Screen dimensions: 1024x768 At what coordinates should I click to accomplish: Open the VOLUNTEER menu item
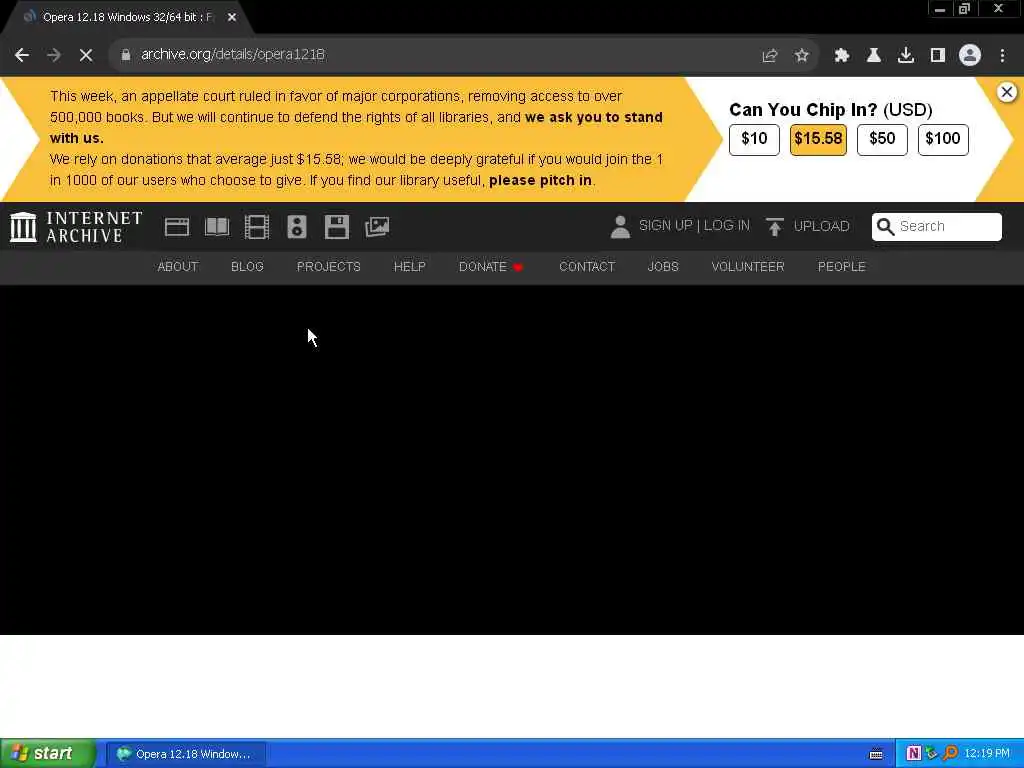pos(748,267)
